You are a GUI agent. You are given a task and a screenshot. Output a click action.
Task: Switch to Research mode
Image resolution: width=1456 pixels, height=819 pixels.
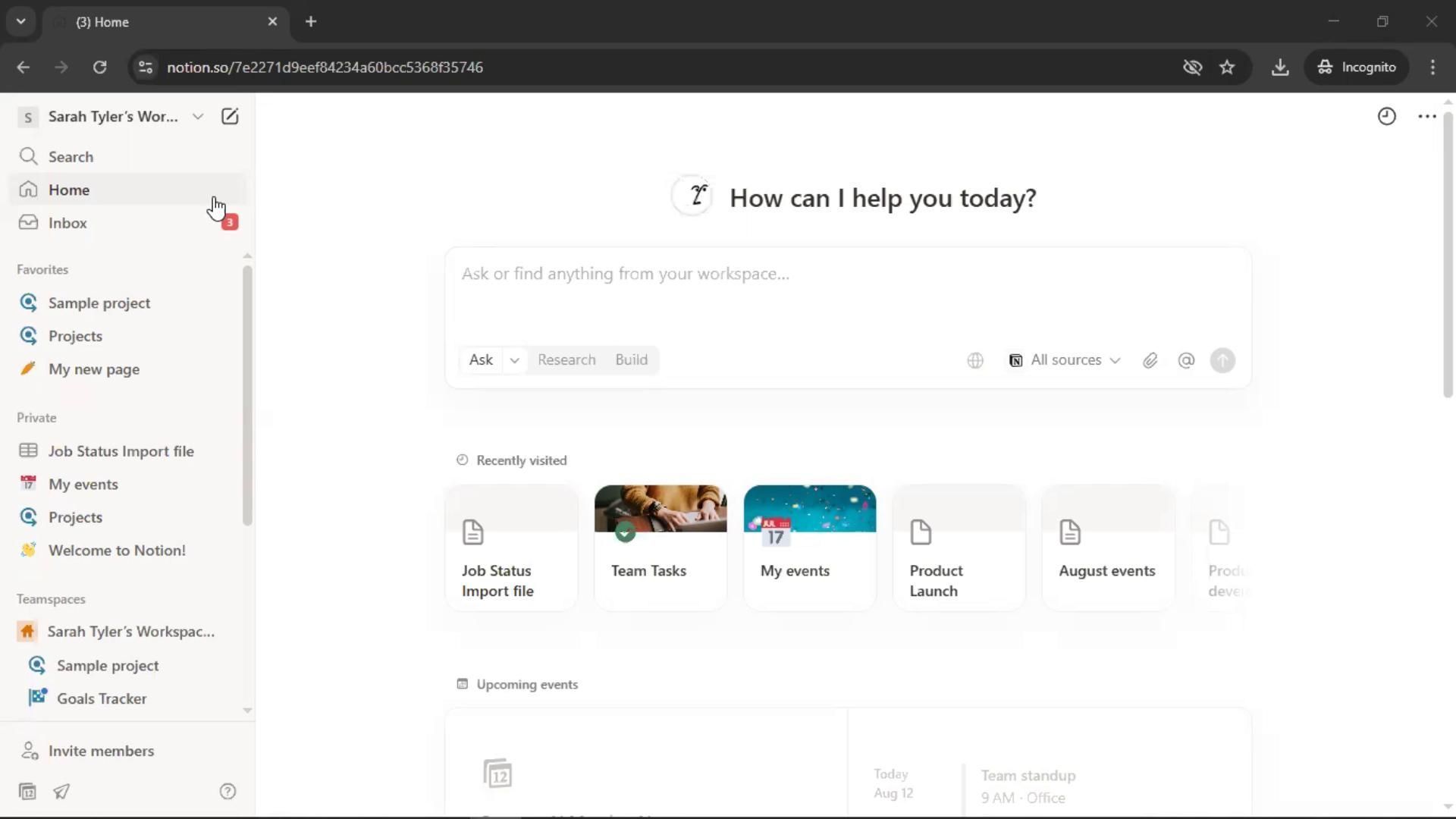(566, 360)
